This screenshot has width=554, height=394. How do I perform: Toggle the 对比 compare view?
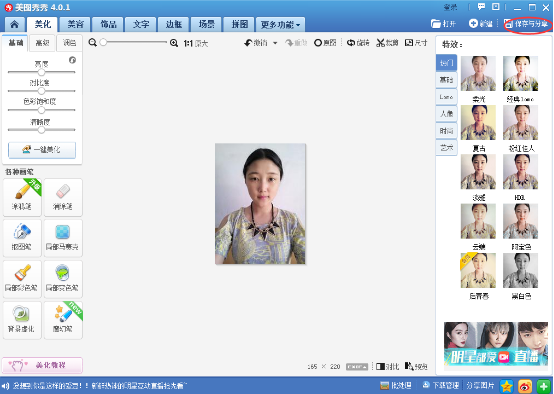coord(387,366)
